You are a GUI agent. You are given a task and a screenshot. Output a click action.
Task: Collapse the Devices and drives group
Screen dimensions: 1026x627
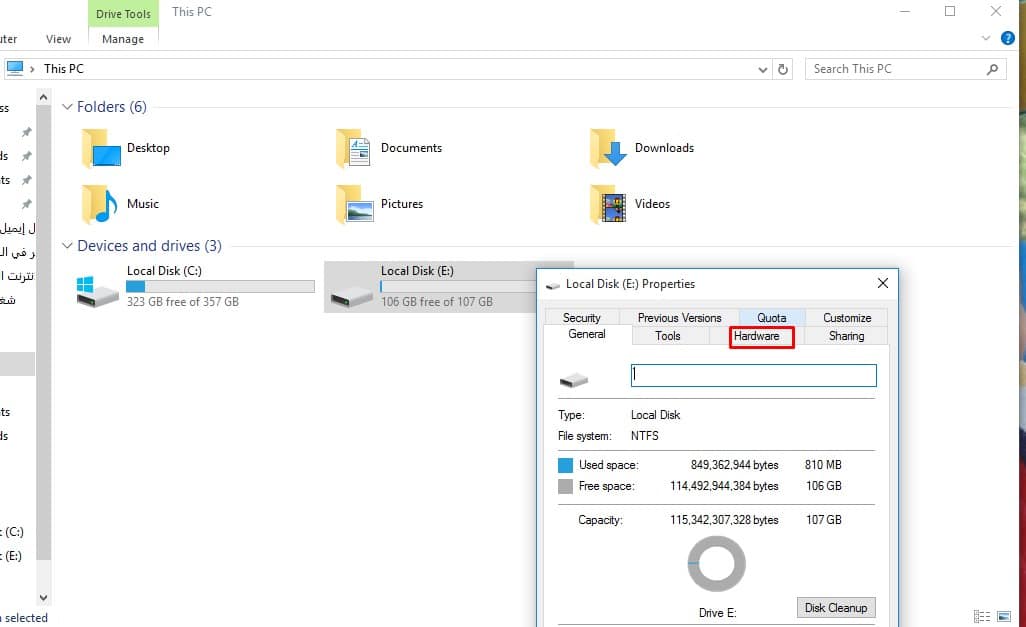coord(67,246)
